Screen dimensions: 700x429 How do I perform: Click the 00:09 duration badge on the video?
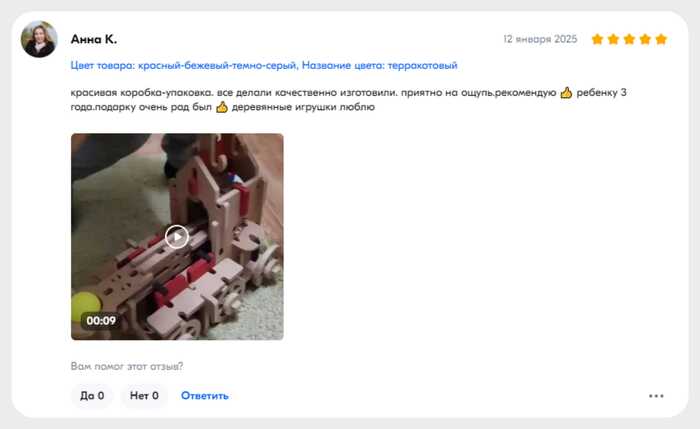(101, 321)
